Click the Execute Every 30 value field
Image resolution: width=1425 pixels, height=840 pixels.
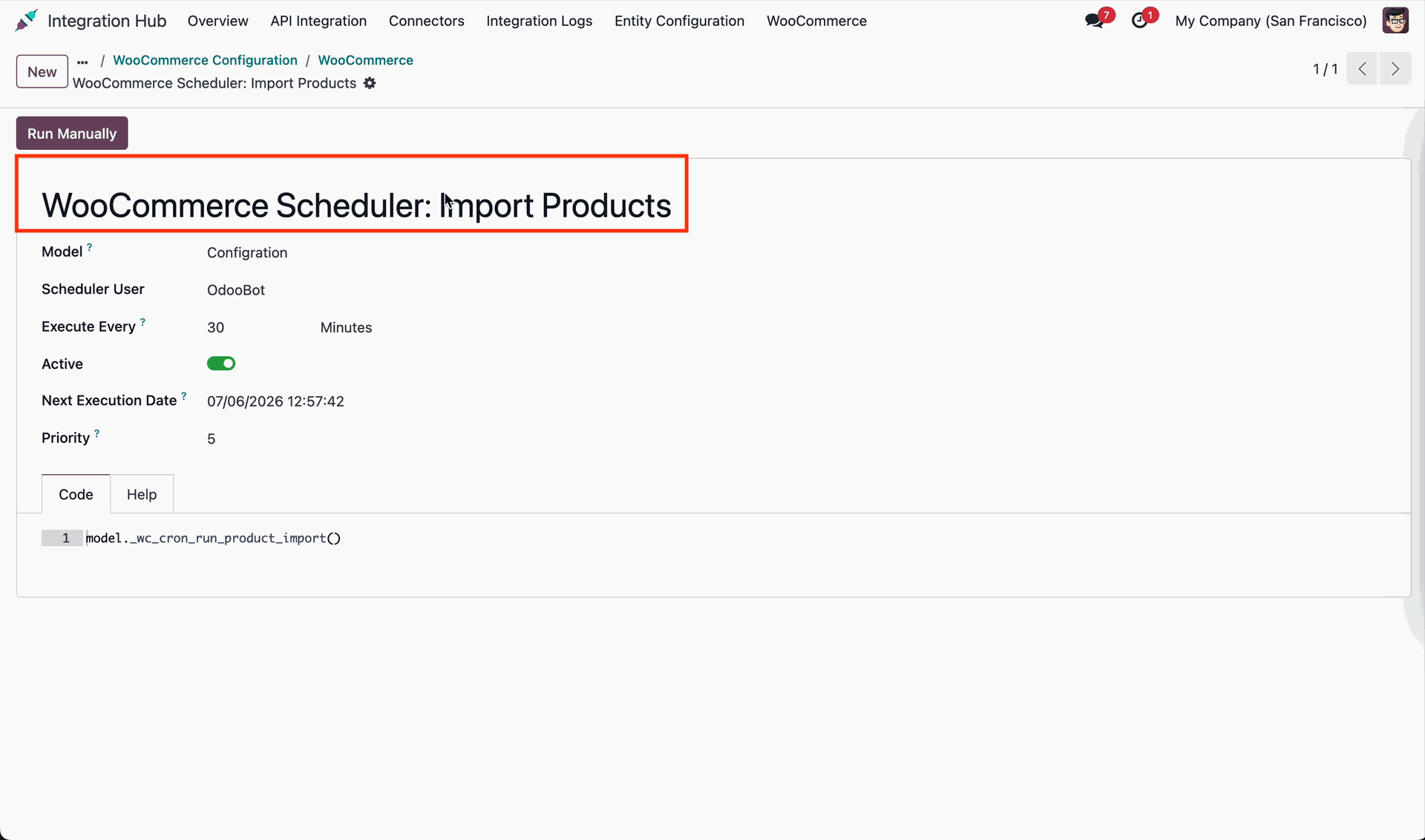click(215, 327)
